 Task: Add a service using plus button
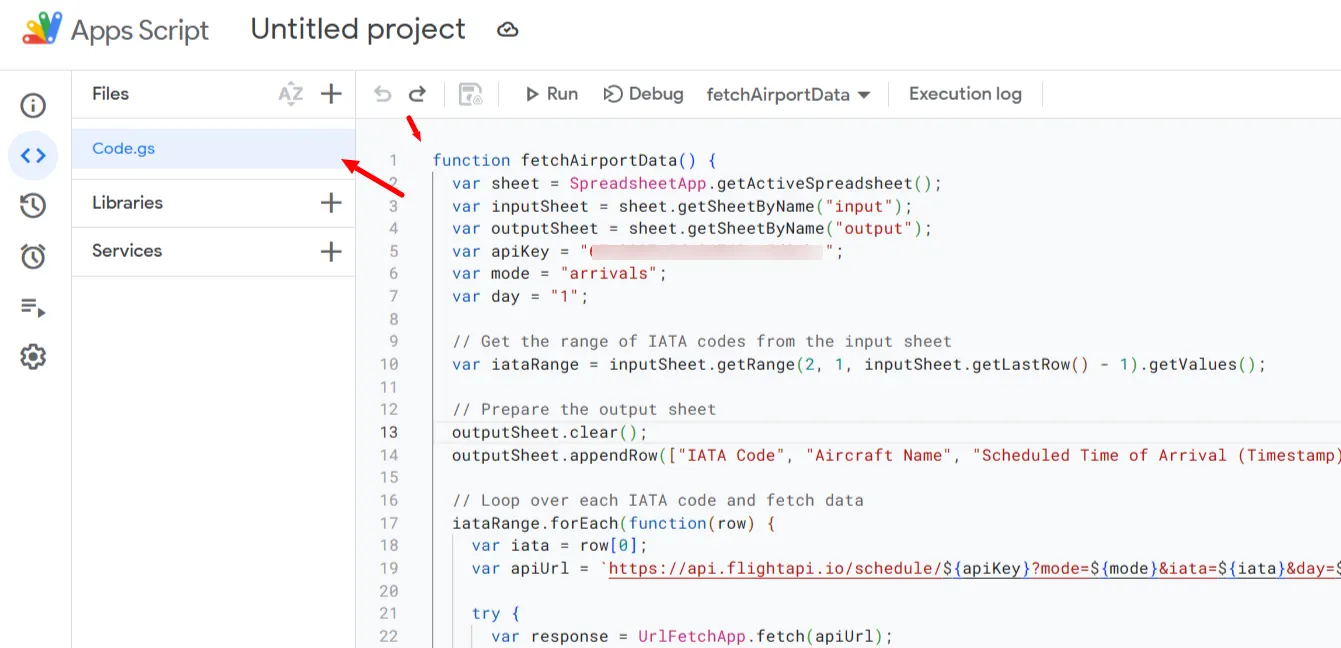pos(331,251)
